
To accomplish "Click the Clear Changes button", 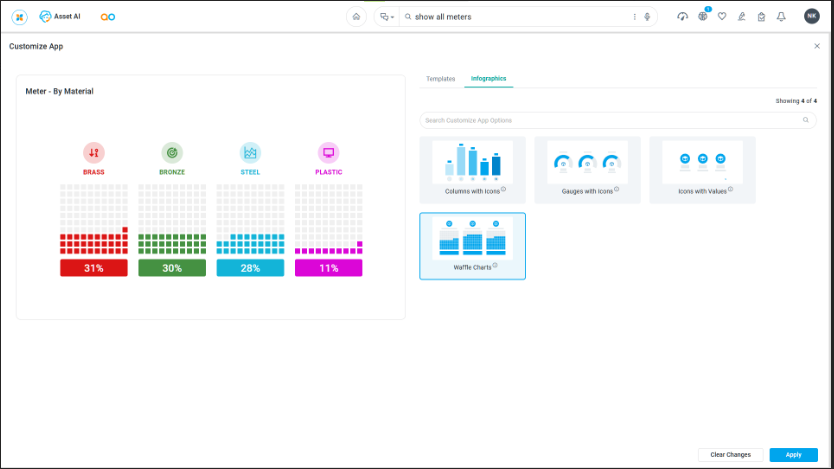I will pyautogui.click(x=730, y=454).
